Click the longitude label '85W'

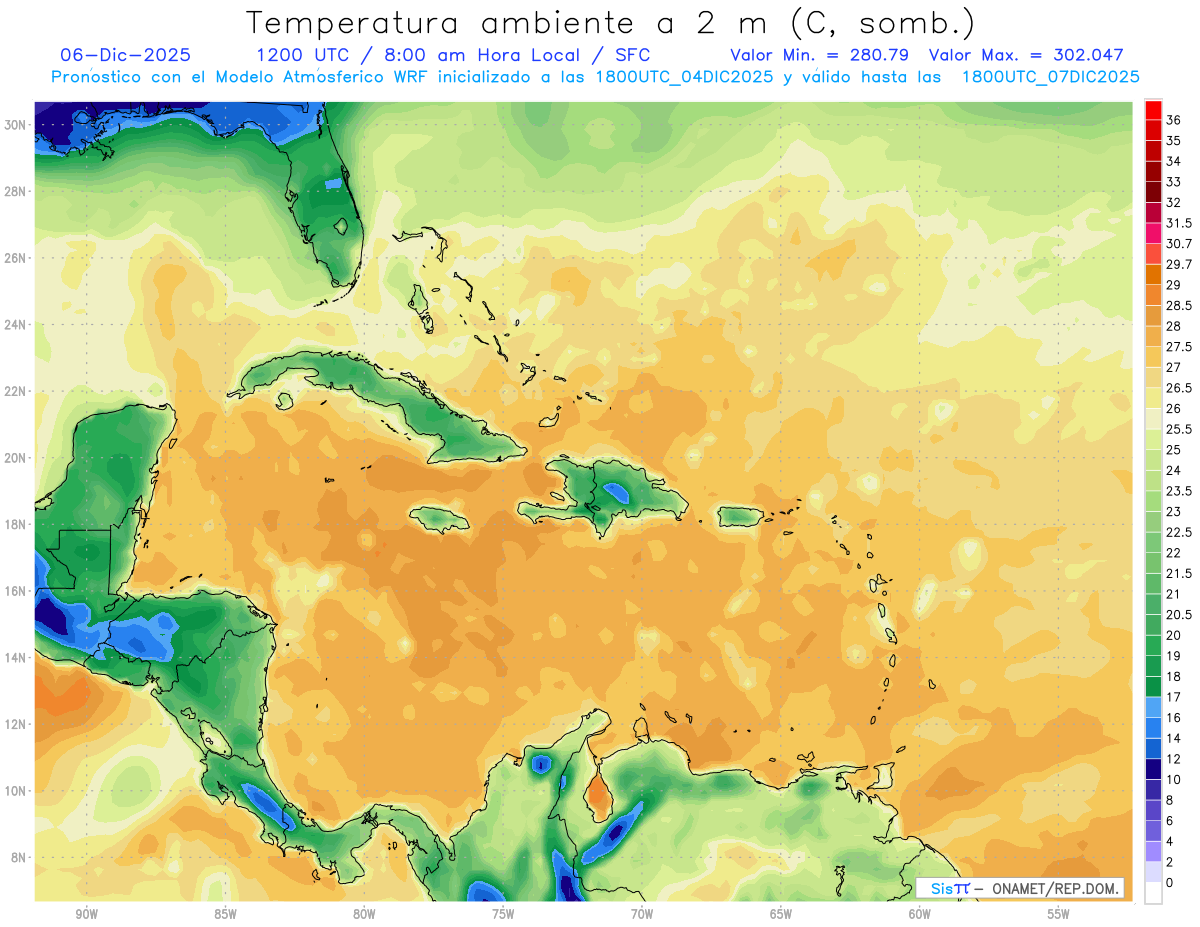[225, 915]
